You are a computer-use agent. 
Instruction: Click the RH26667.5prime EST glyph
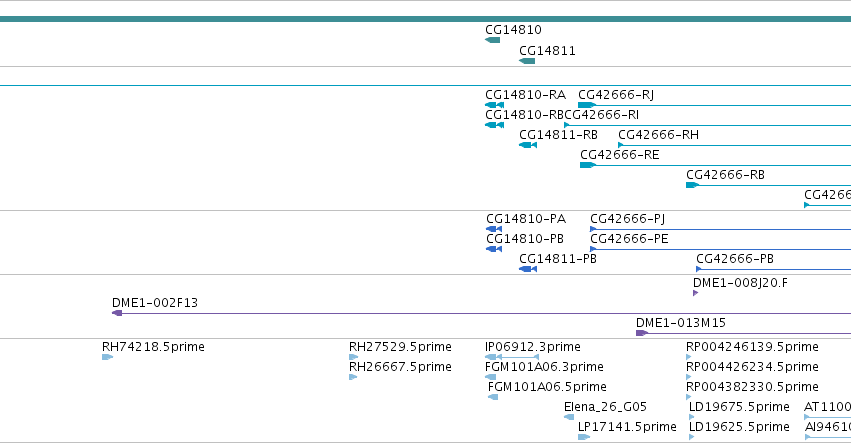pos(353,377)
